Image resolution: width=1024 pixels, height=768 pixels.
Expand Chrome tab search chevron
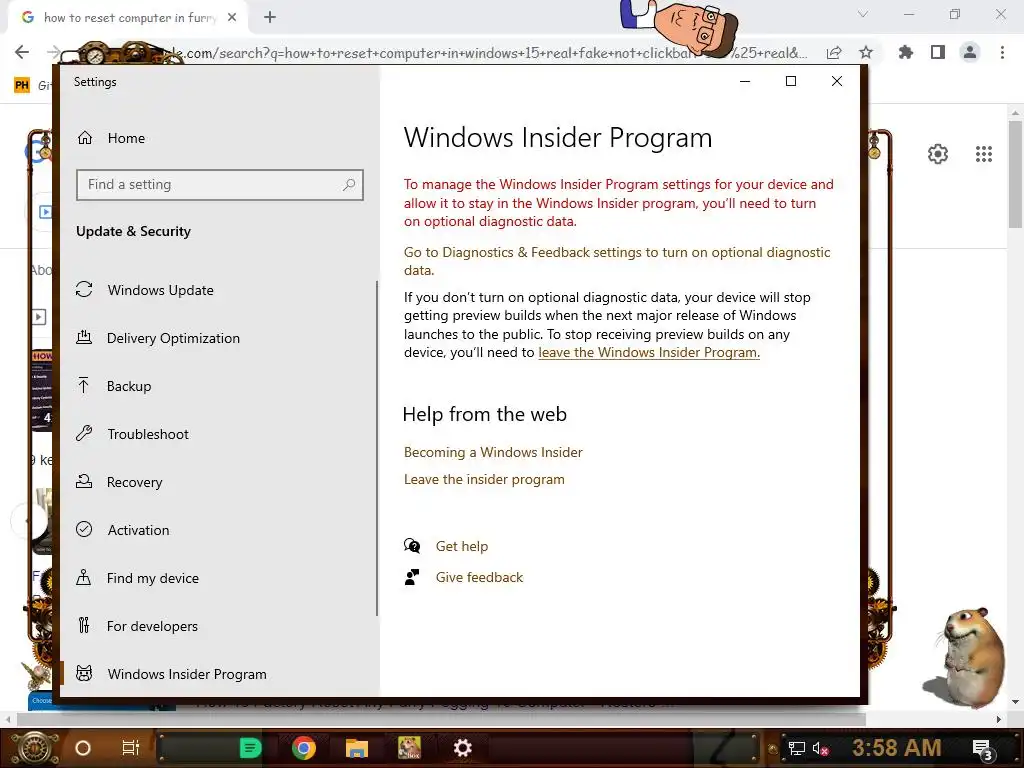click(x=863, y=14)
